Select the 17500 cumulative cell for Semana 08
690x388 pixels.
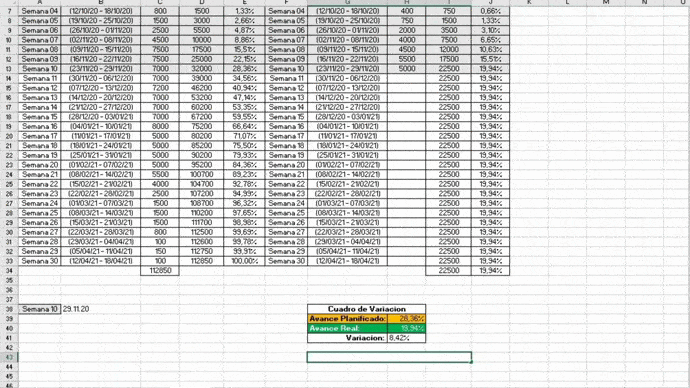click(202, 49)
